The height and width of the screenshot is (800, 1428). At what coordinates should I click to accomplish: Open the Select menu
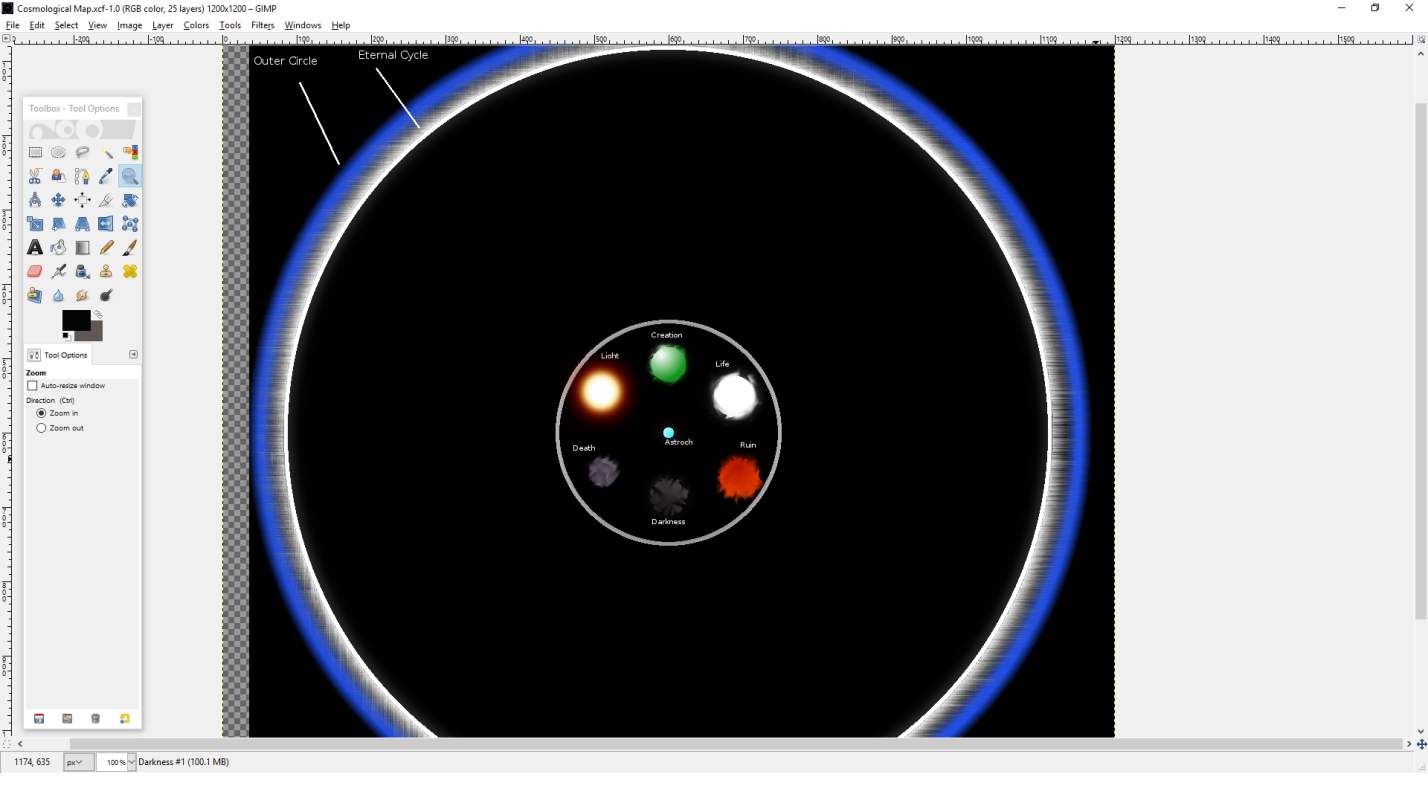pos(66,25)
